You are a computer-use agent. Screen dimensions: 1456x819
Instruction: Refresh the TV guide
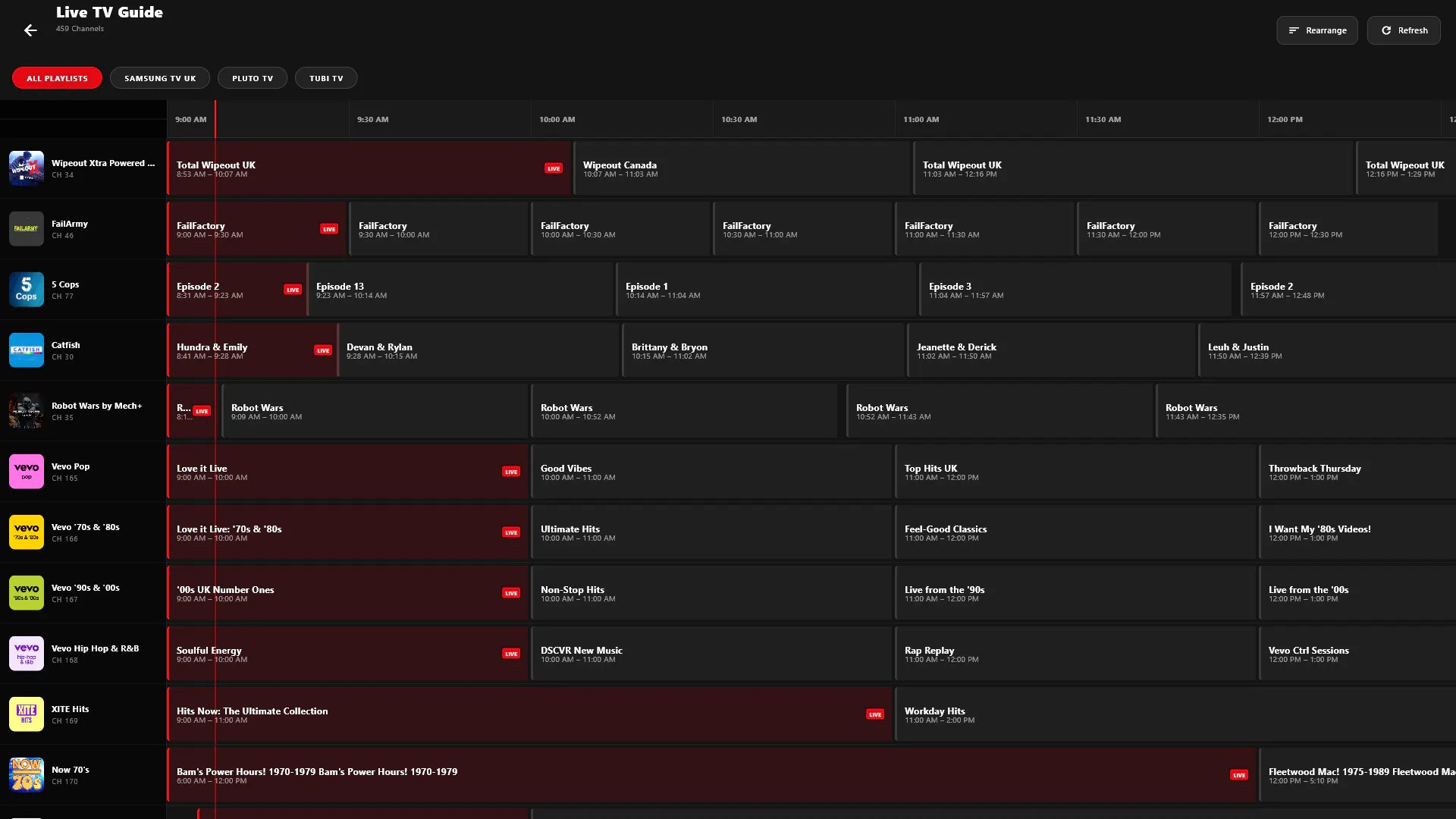[x=1404, y=30]
